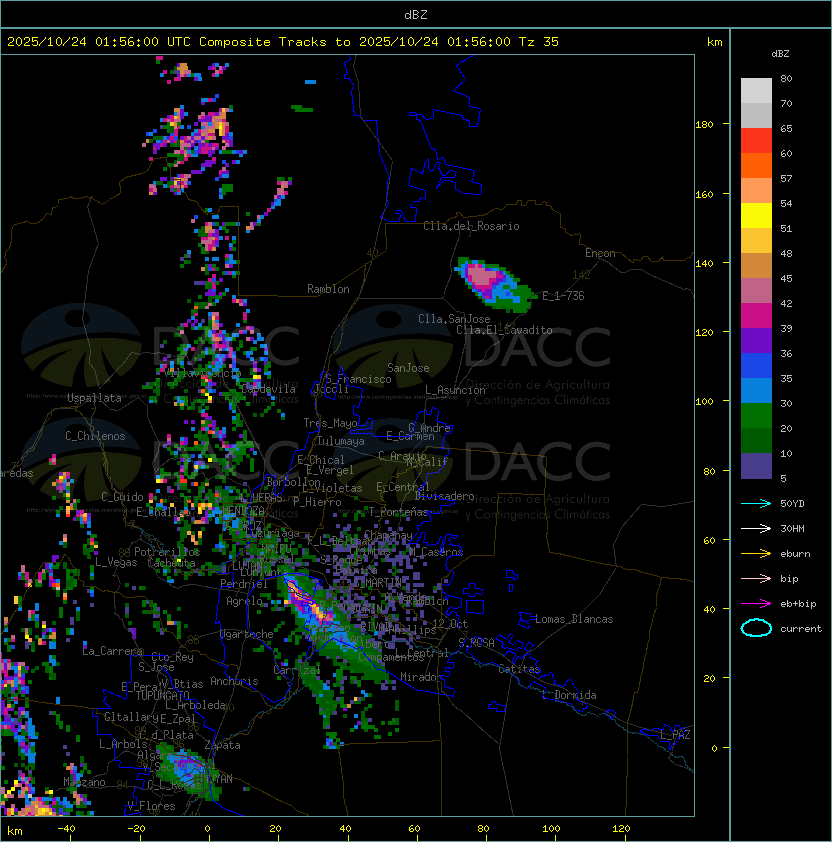This screenshot has width=832, height=842.
Task: Pick the slate swatch above 5 dBZ
Action: point(756,466)
